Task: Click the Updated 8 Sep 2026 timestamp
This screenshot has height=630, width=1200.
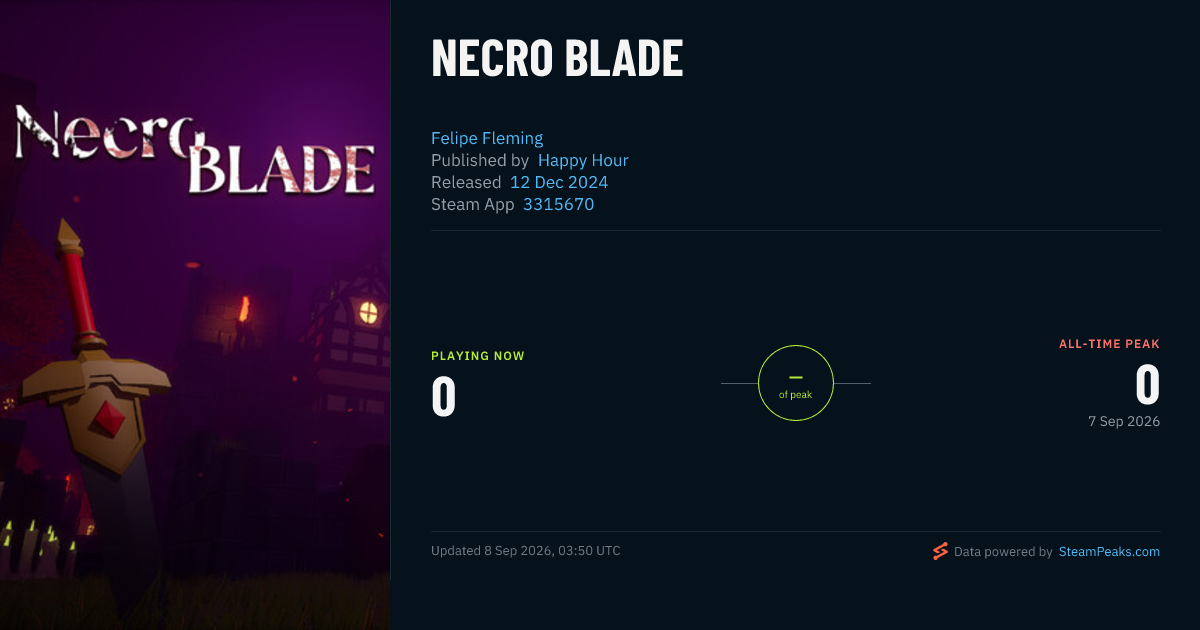Action: click(526, 551)
